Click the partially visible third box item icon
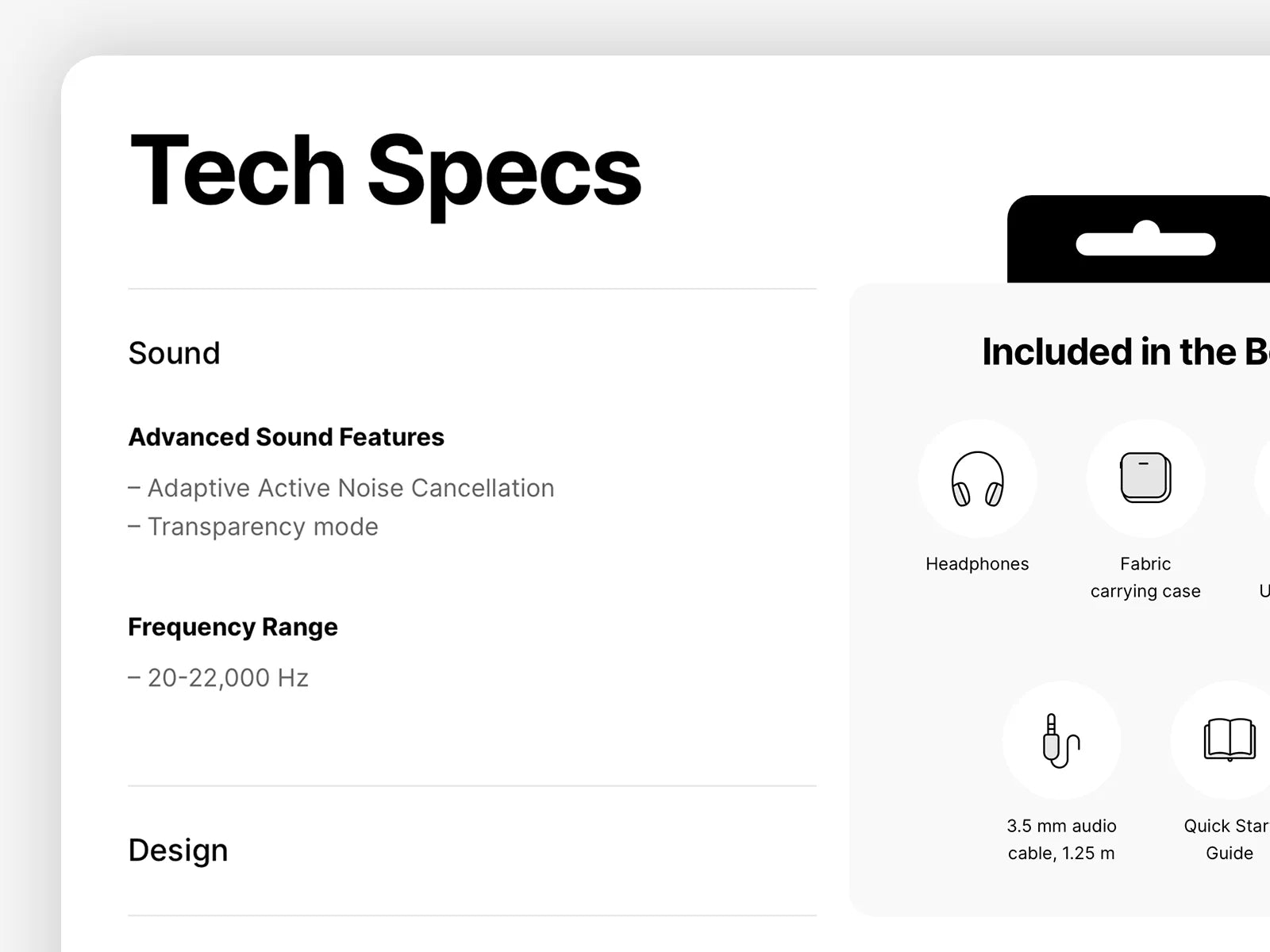Screen dimensions: 1270x952 tap(1264, 478)
